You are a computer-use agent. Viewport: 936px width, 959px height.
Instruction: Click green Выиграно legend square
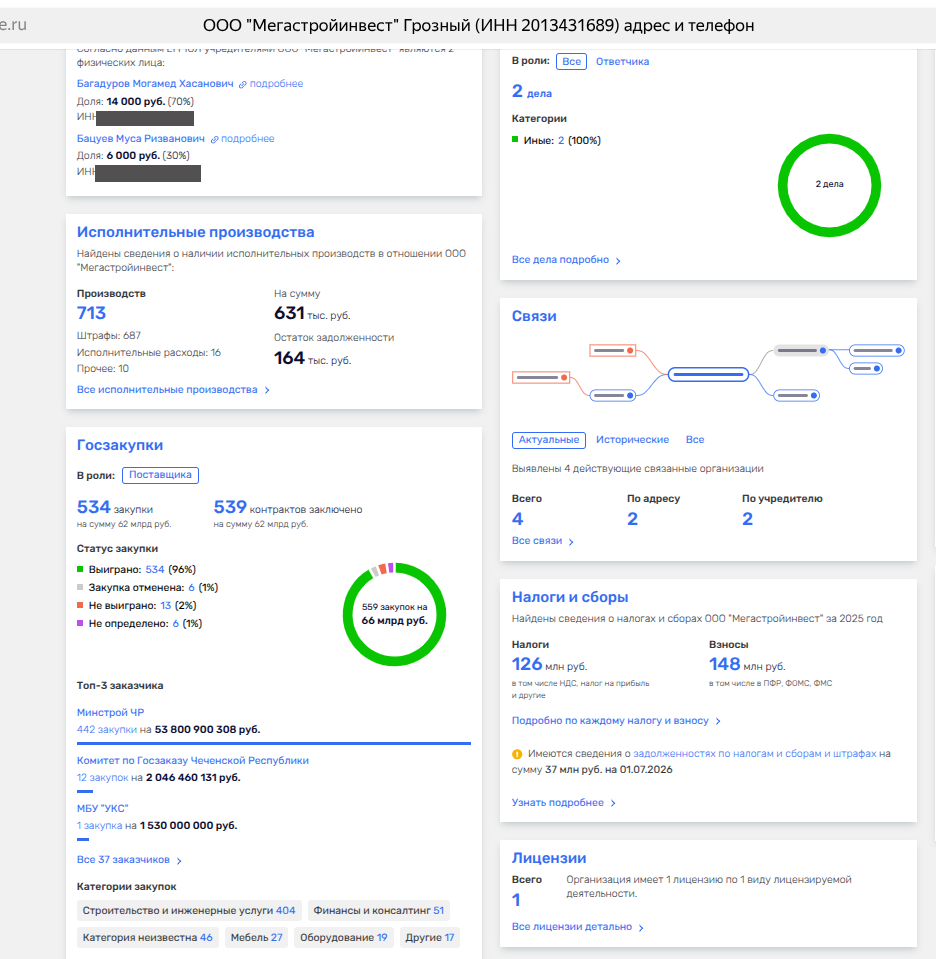[80, 569]
